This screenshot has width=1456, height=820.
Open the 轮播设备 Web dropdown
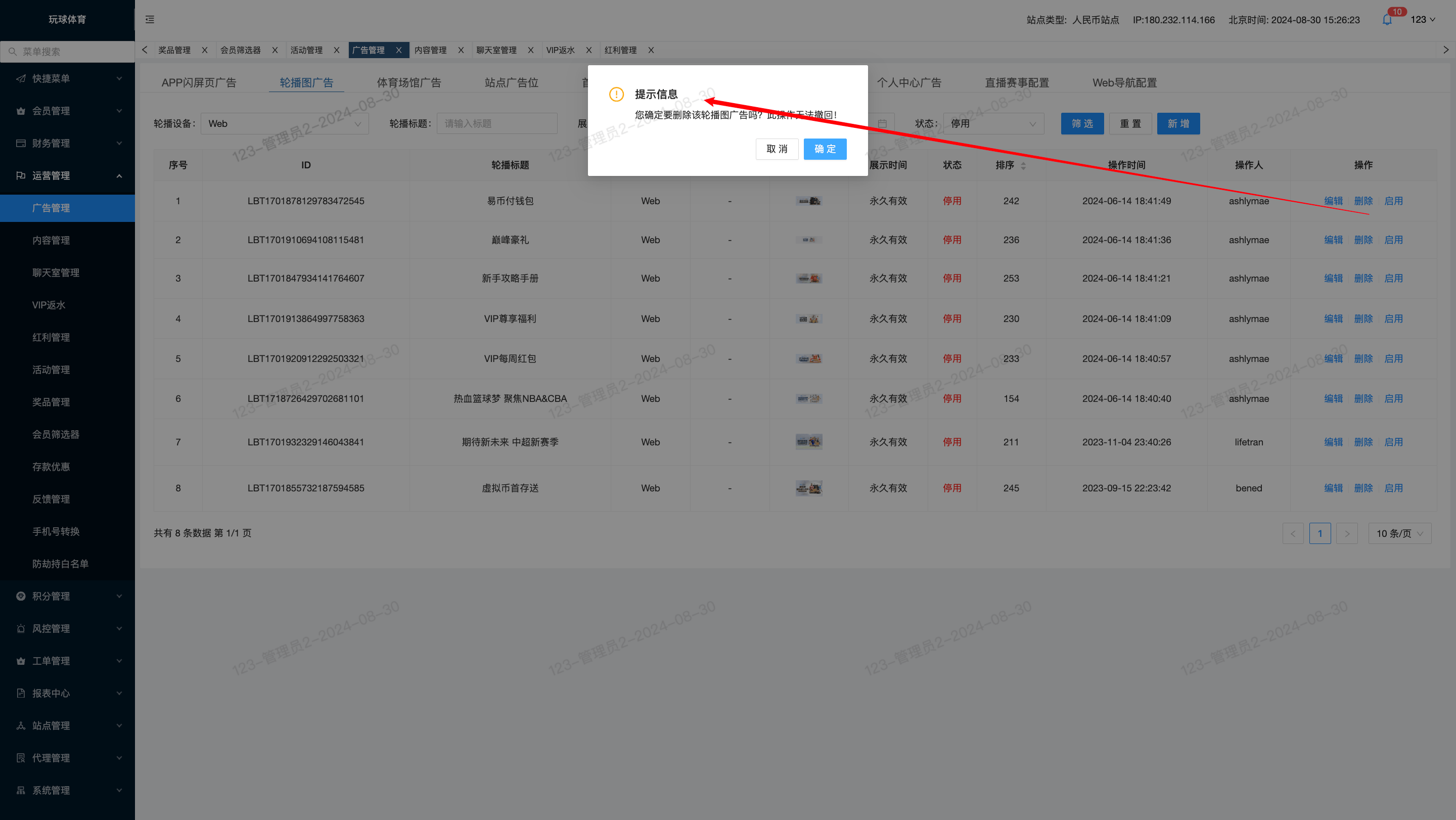tap(284, 124)
